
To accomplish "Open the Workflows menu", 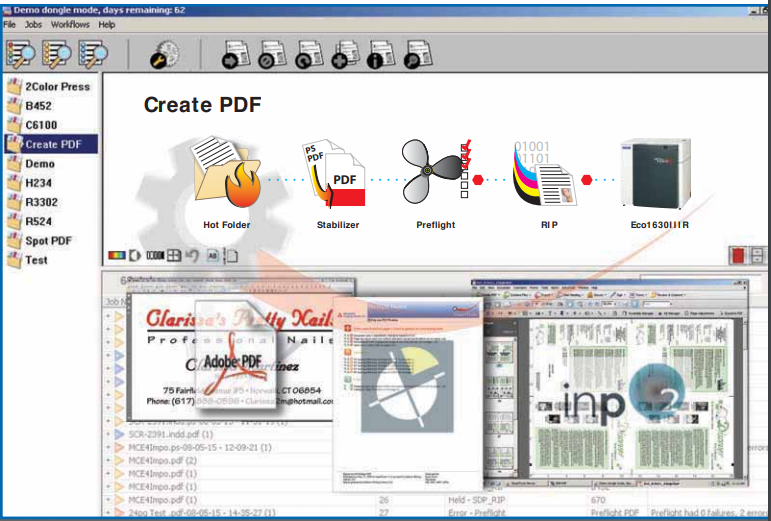I will point(70,25).
